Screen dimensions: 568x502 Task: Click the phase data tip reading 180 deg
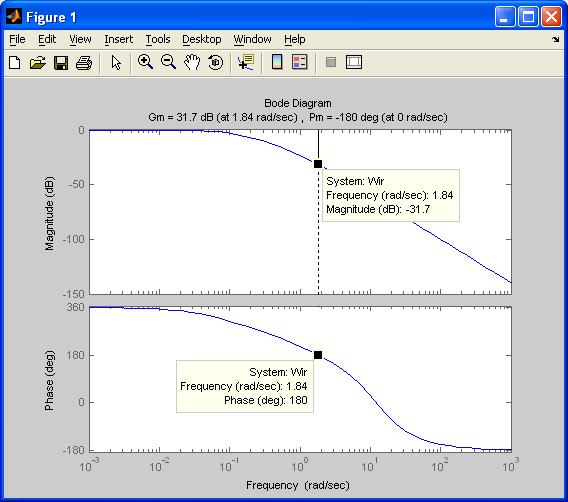pos(245,386)
